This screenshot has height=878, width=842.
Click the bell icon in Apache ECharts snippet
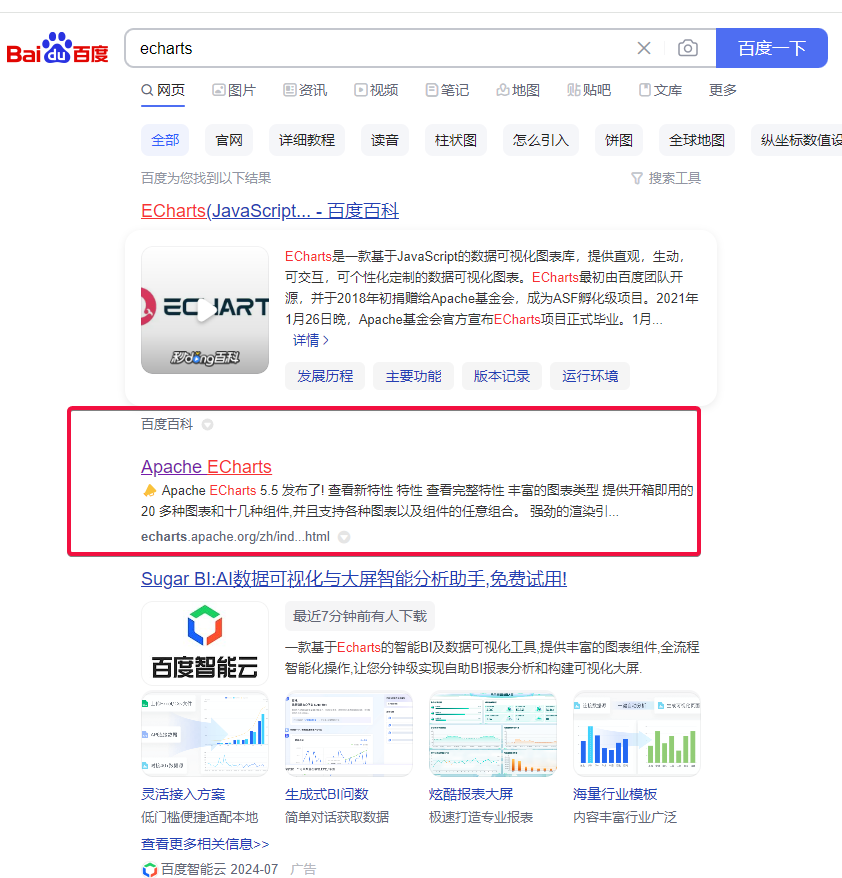click(x=149, y=491)
